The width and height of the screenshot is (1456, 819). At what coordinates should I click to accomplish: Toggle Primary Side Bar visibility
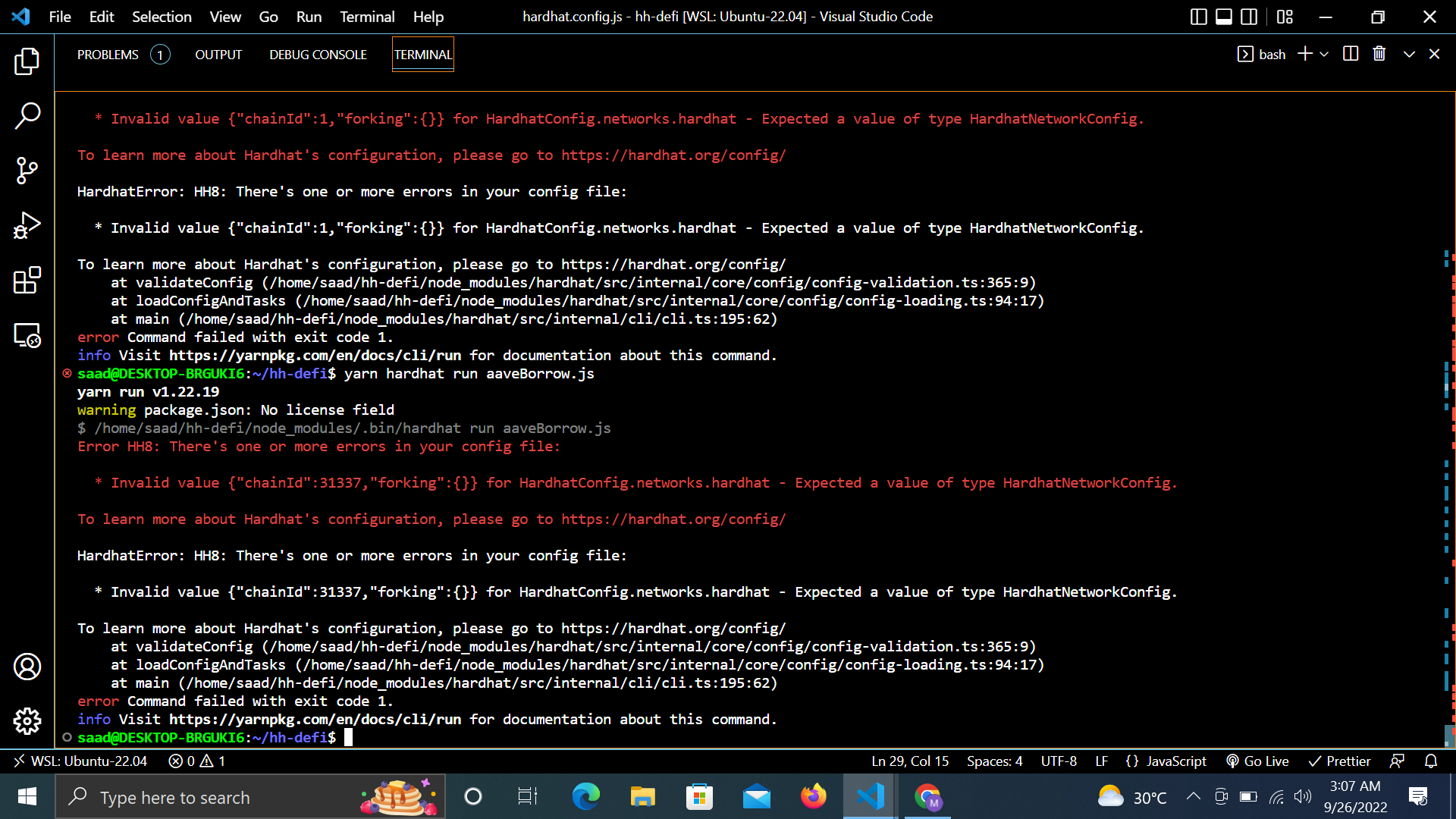[x=1199, y=17]
